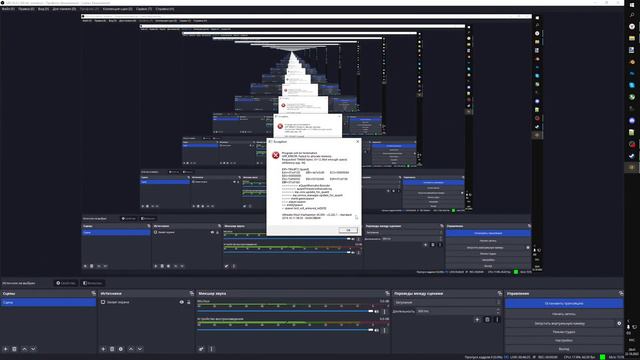Move source down arrow in Sources panel
This screenshot has width=640, height=360.
pos(140,349)
